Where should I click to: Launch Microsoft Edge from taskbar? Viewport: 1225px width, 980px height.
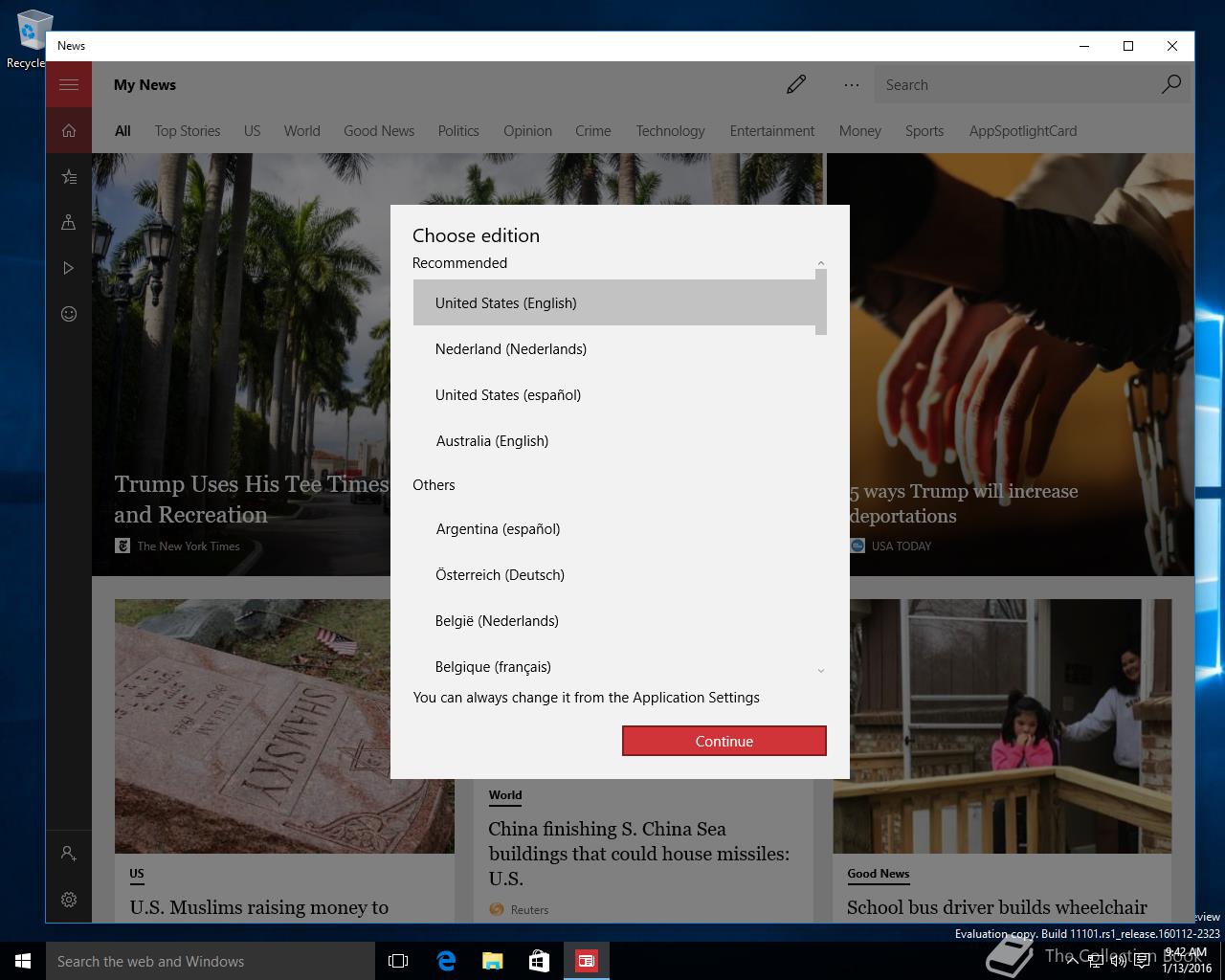pyautogui.click(x=446, y=961)
